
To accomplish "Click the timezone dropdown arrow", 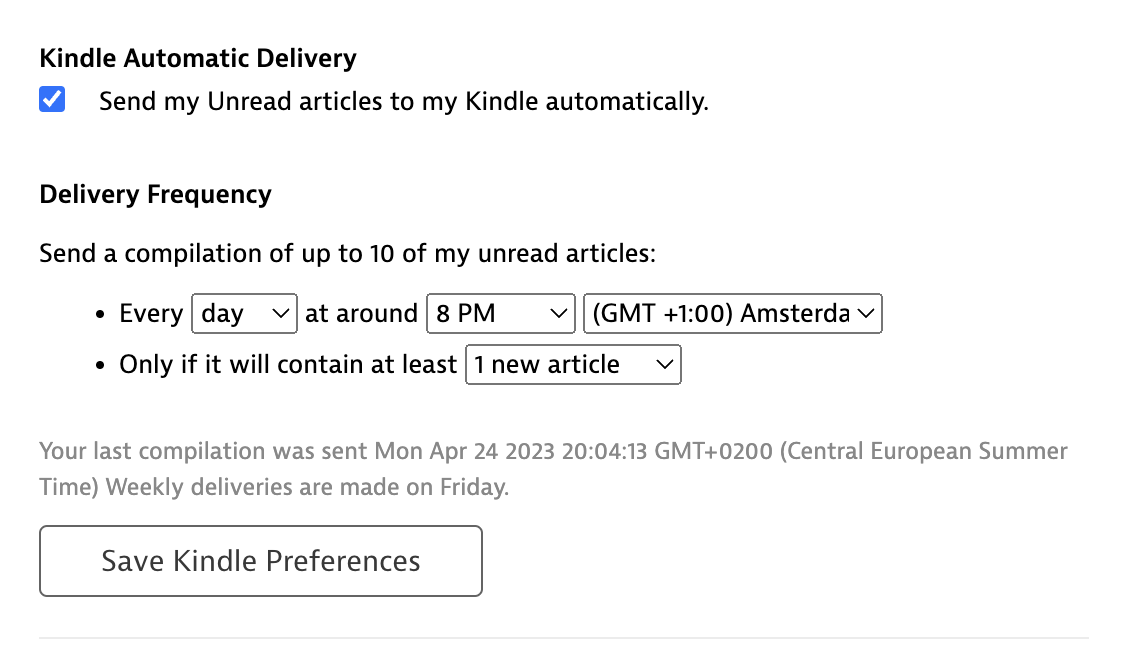I will [x=866, y=313].
